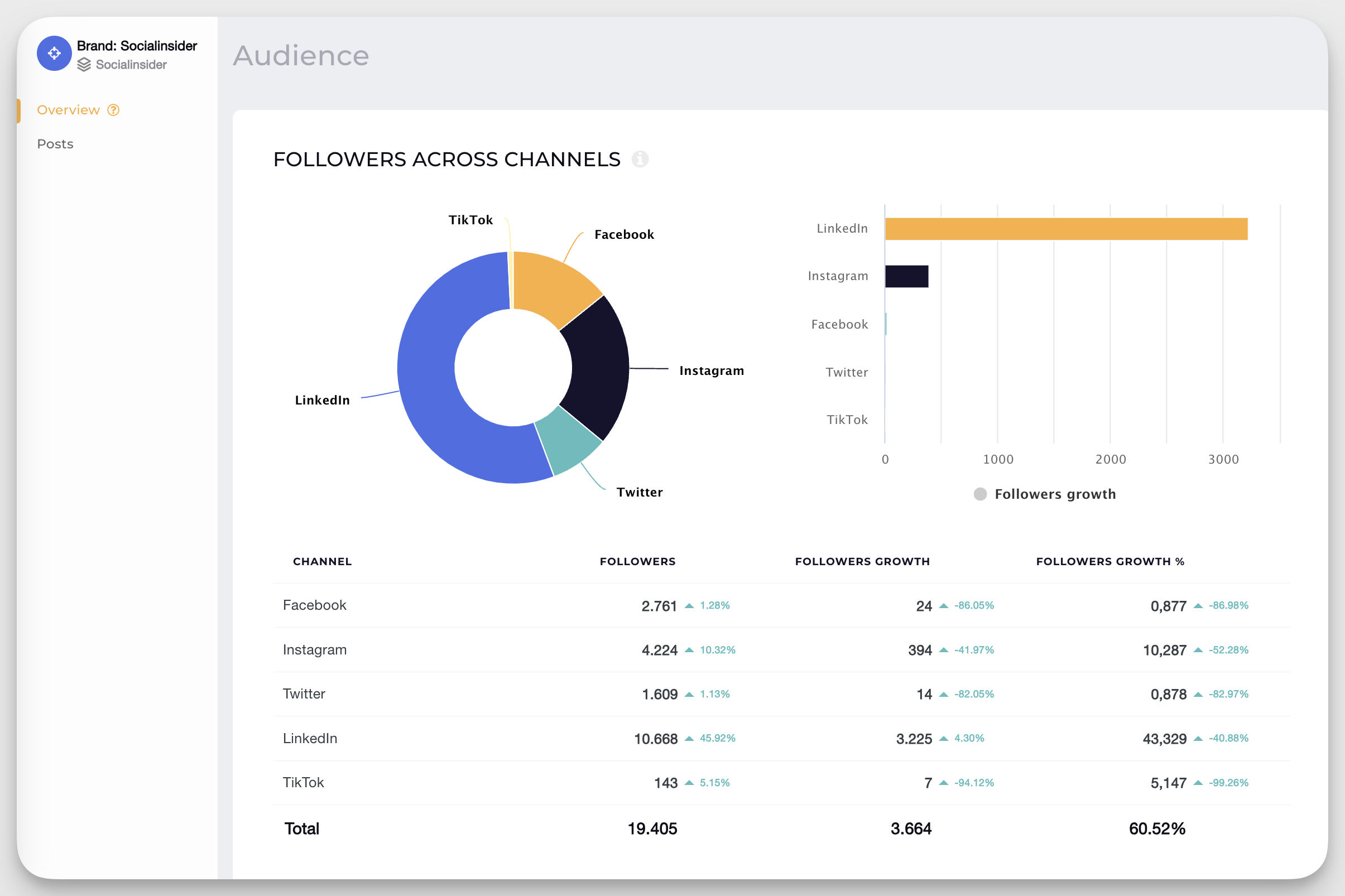The width and height of the screenshot is (1345, 896).
Task: Select the Overview tab in sidebar
Action: 67,109
